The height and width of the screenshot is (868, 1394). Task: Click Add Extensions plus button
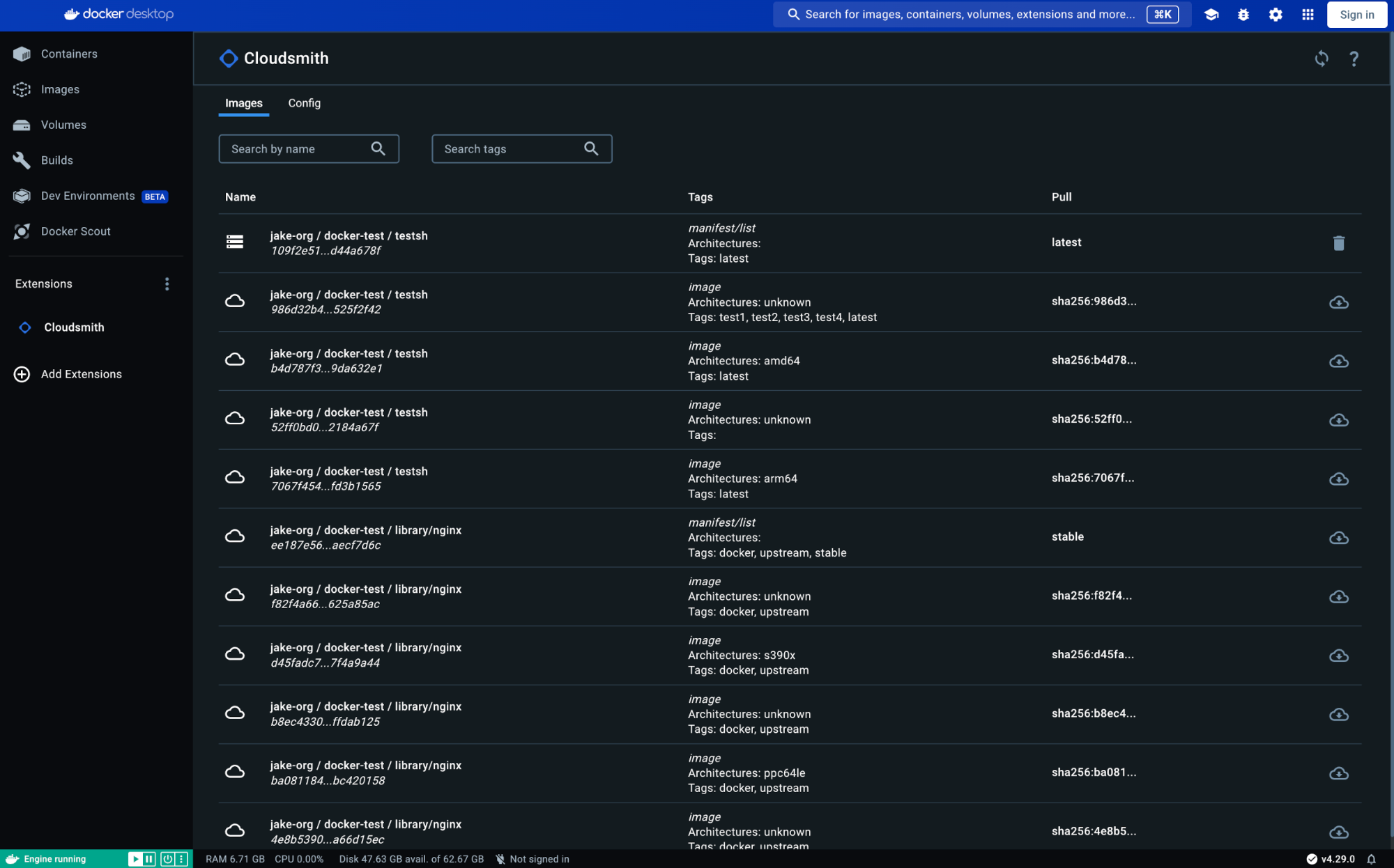(x=22, y=374)
